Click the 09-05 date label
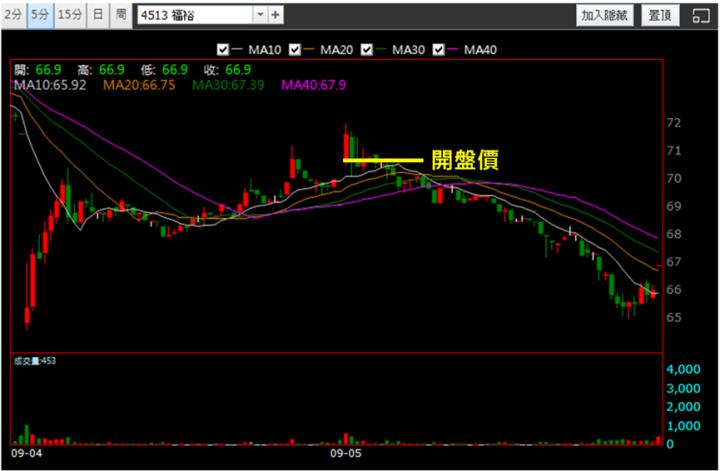 346,453
